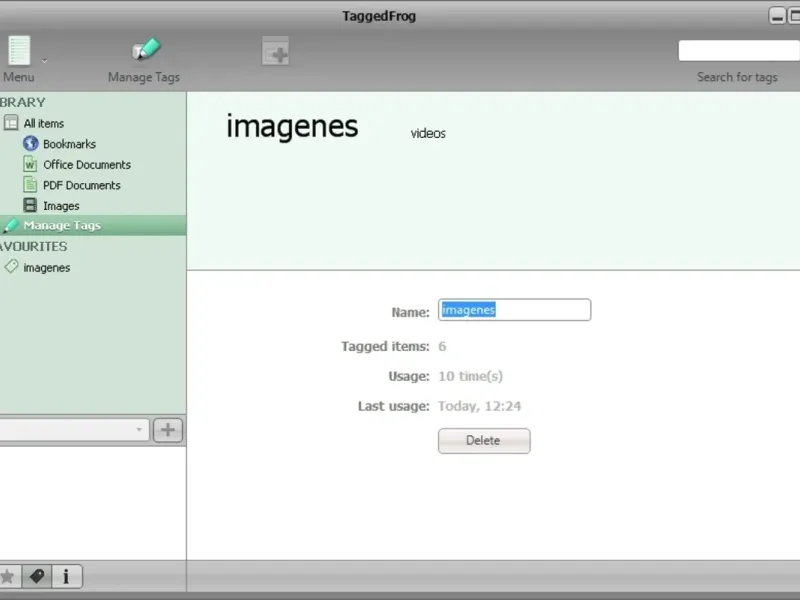800x600 pixels.
Task: Expand the Menu dropdown arrow
Action: point(44,61)
